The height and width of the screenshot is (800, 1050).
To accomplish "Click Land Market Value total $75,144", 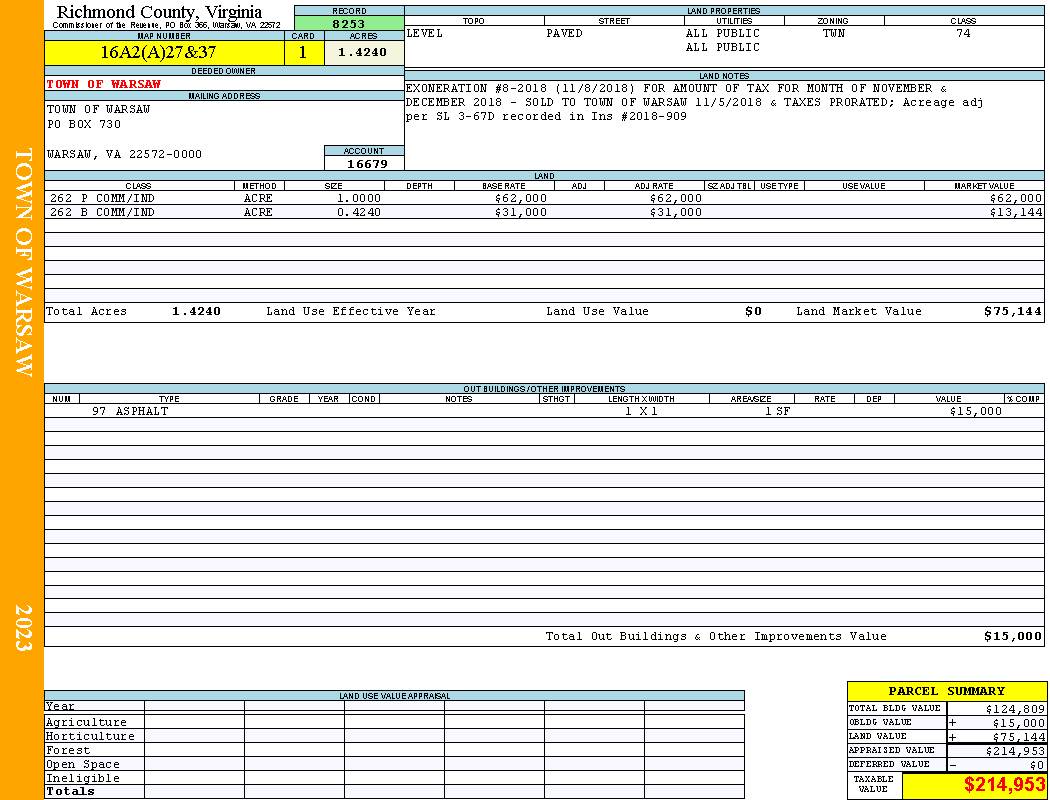I will 1012,311.
